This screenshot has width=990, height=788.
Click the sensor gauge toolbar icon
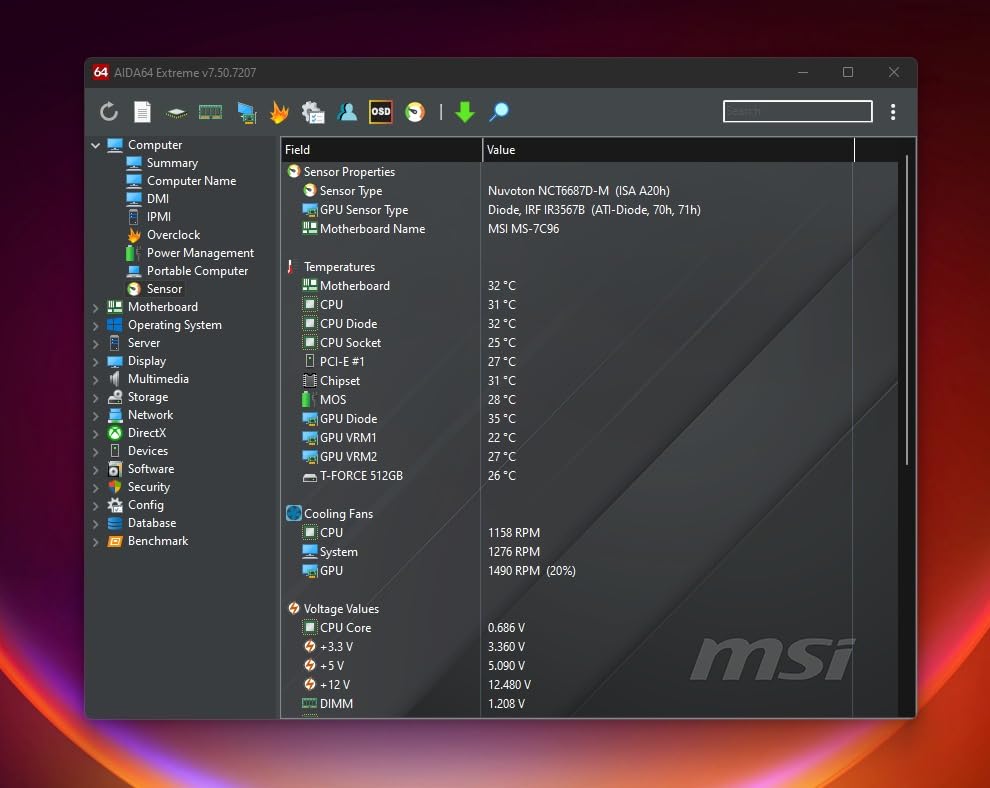(x=415, y=112)
